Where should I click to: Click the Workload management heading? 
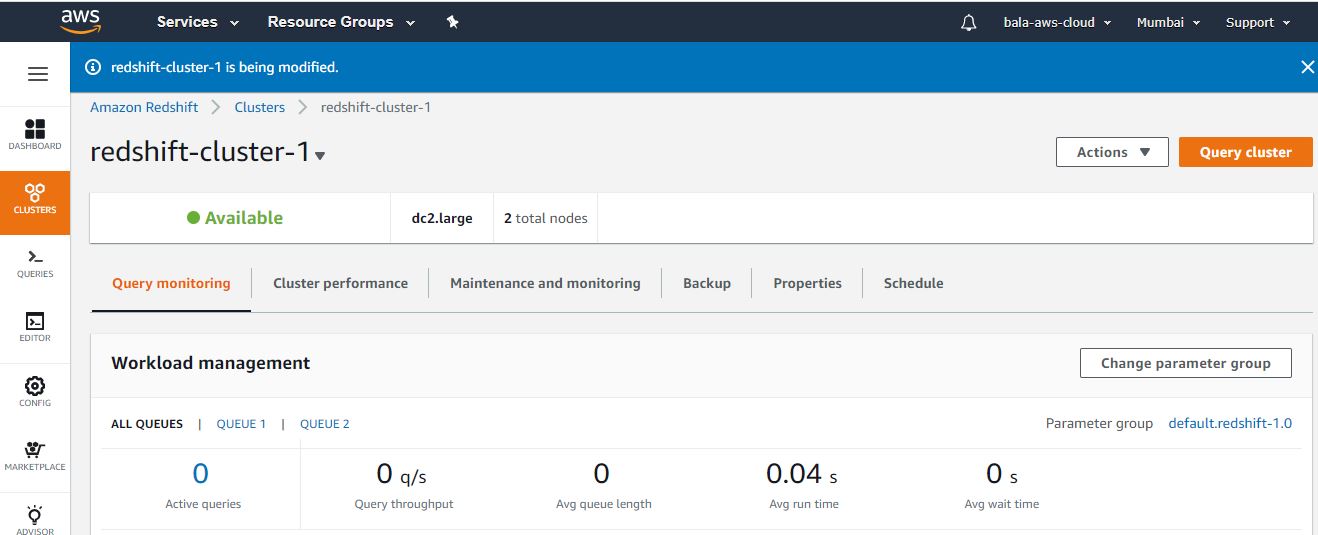click(211, 363)
